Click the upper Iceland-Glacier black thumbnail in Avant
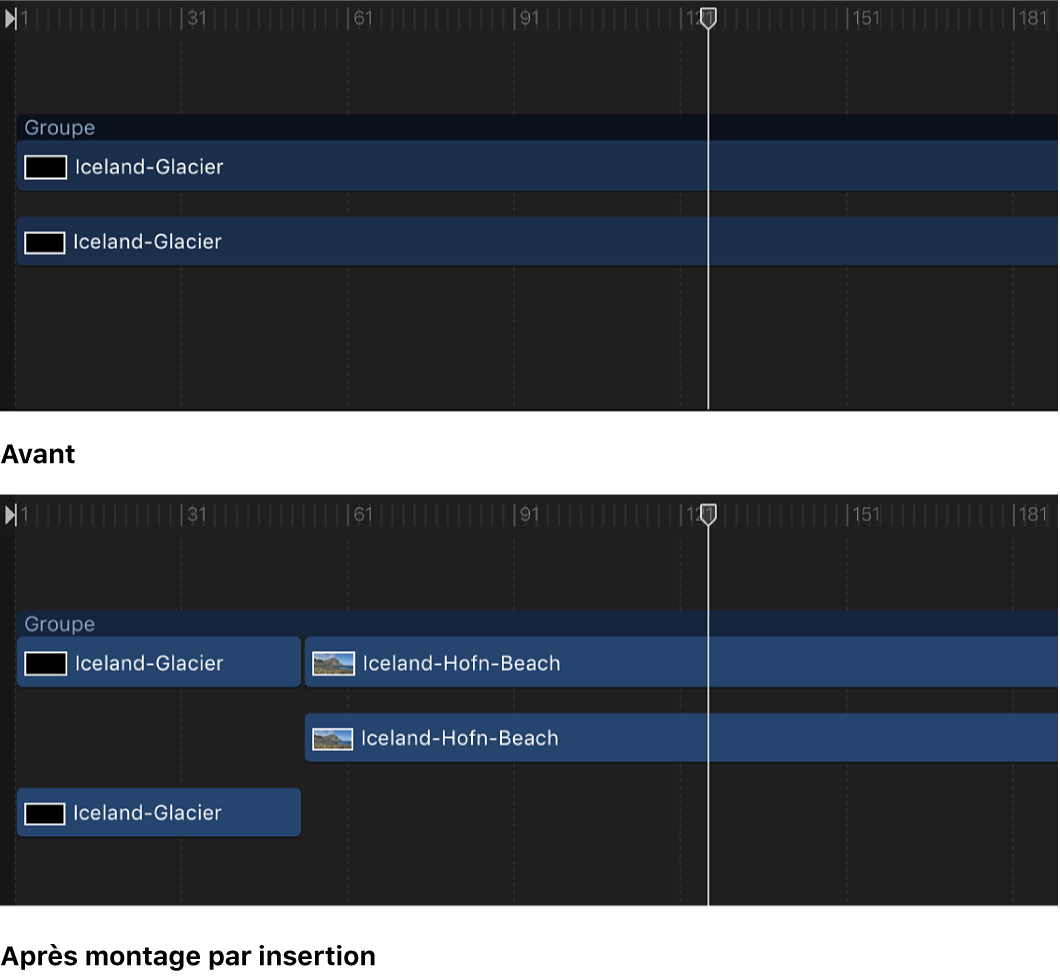1060x980 pixels. click(45, 167)
